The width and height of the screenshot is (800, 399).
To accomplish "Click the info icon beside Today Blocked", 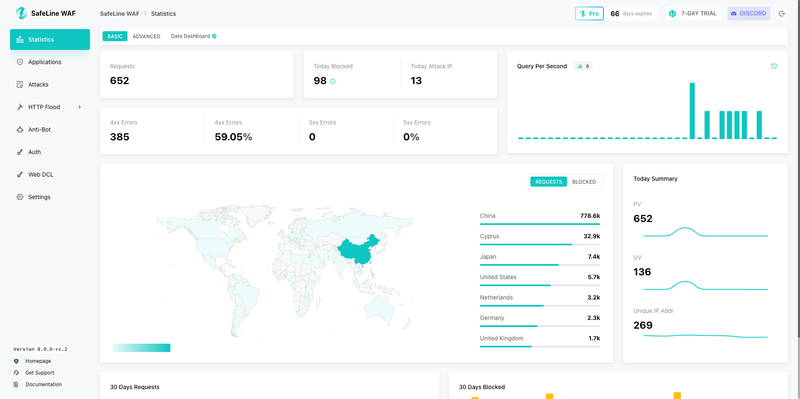I will tap(333, 81).
